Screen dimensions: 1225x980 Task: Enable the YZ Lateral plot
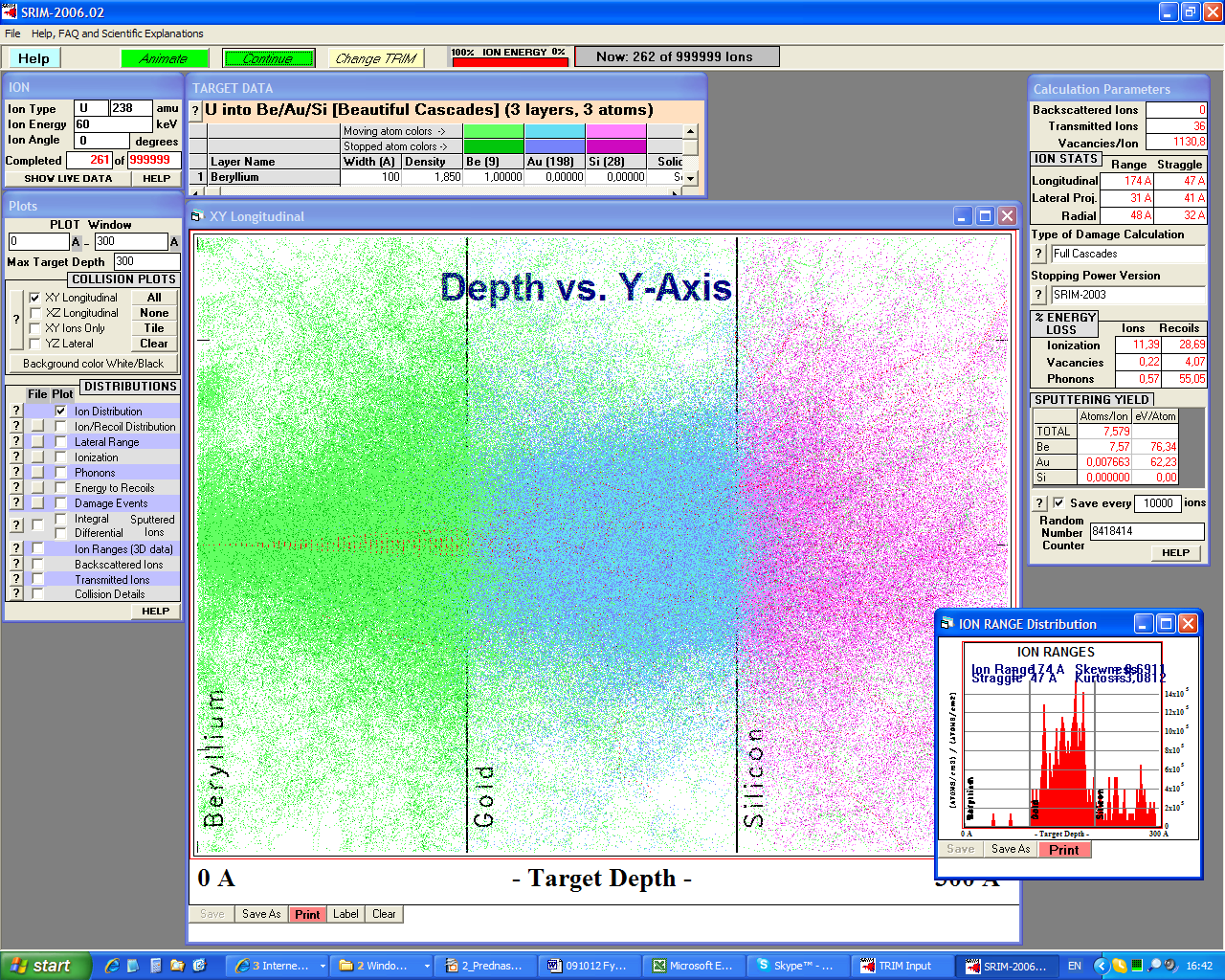click(34, 344)
